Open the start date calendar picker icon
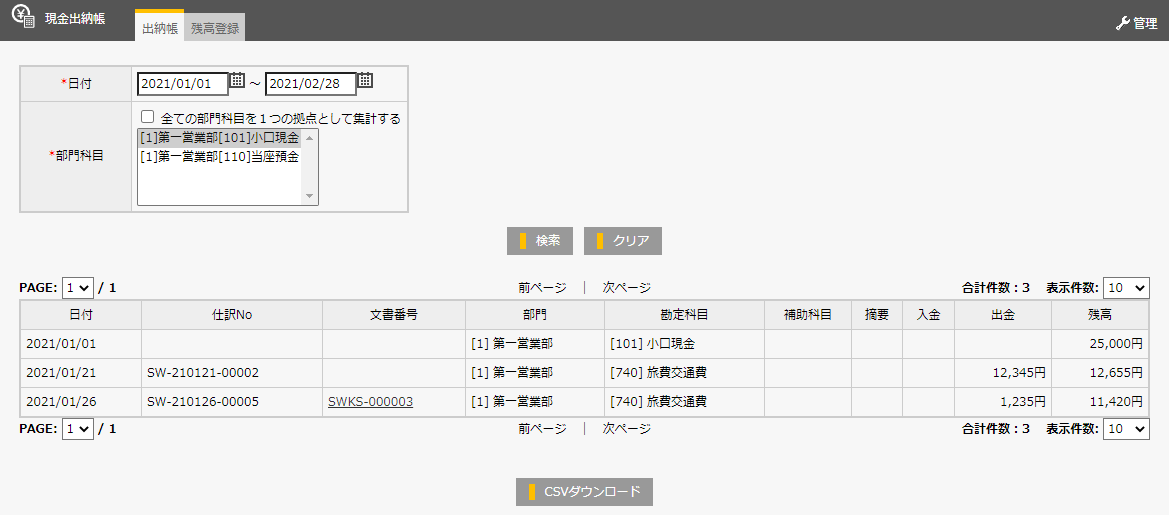 237,80
